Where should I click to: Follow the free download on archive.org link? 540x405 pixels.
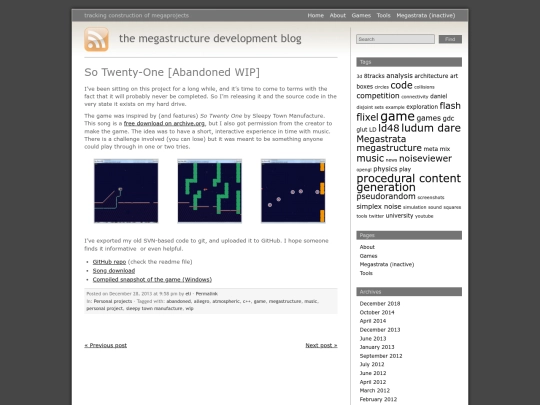click(164, 123)
